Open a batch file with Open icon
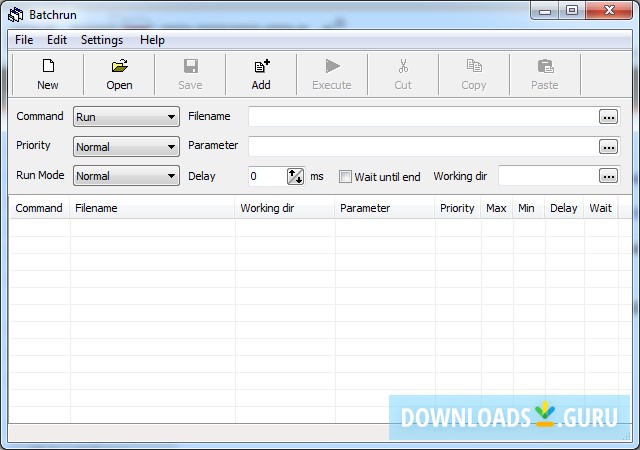The image size is (640, 450). coord(119,66)
